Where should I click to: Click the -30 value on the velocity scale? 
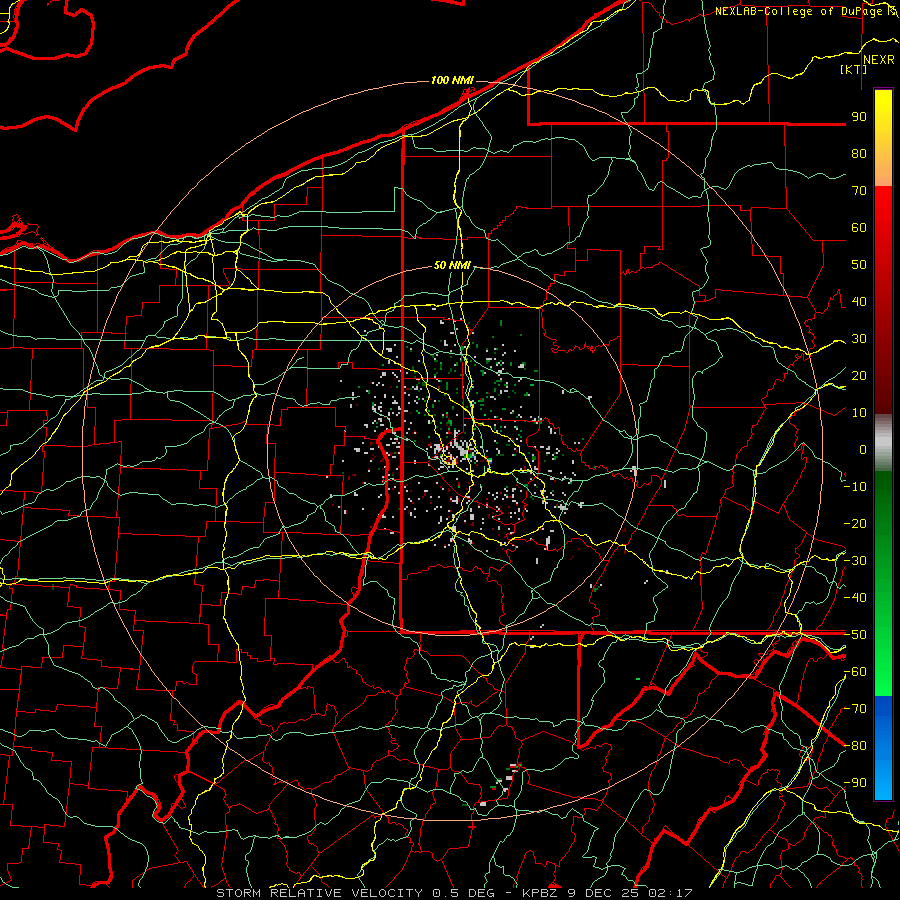coord(855,561)
